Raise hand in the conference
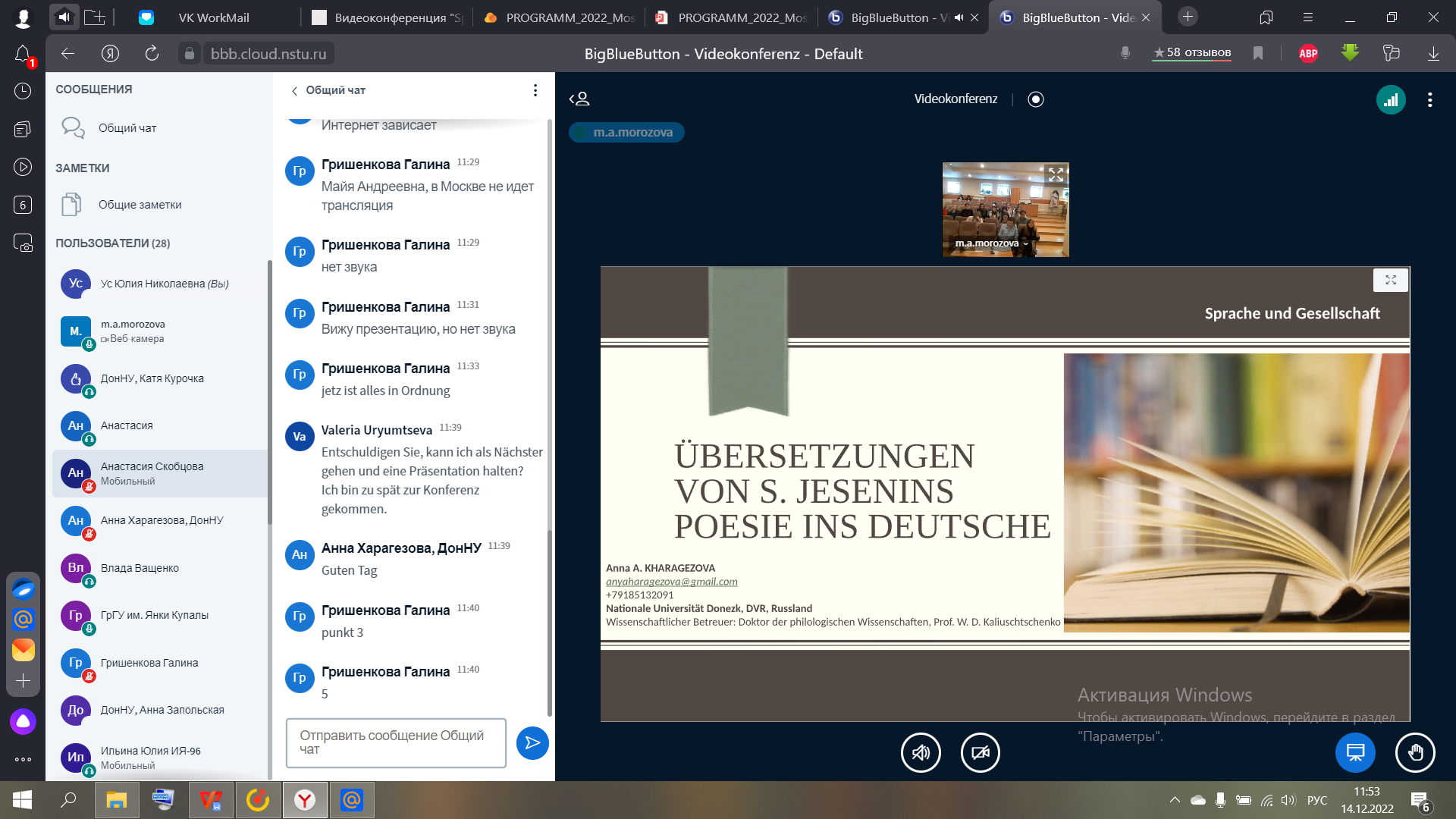The width and height of the screenshot is (1456, 819). [x=1415, y=752]
